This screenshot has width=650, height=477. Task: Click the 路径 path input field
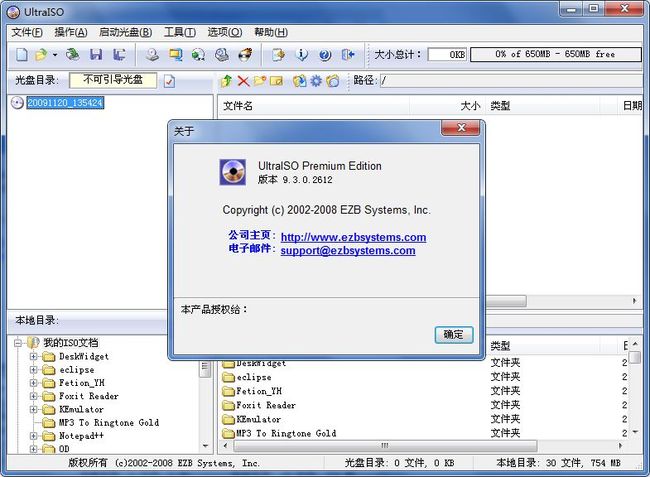511,81
